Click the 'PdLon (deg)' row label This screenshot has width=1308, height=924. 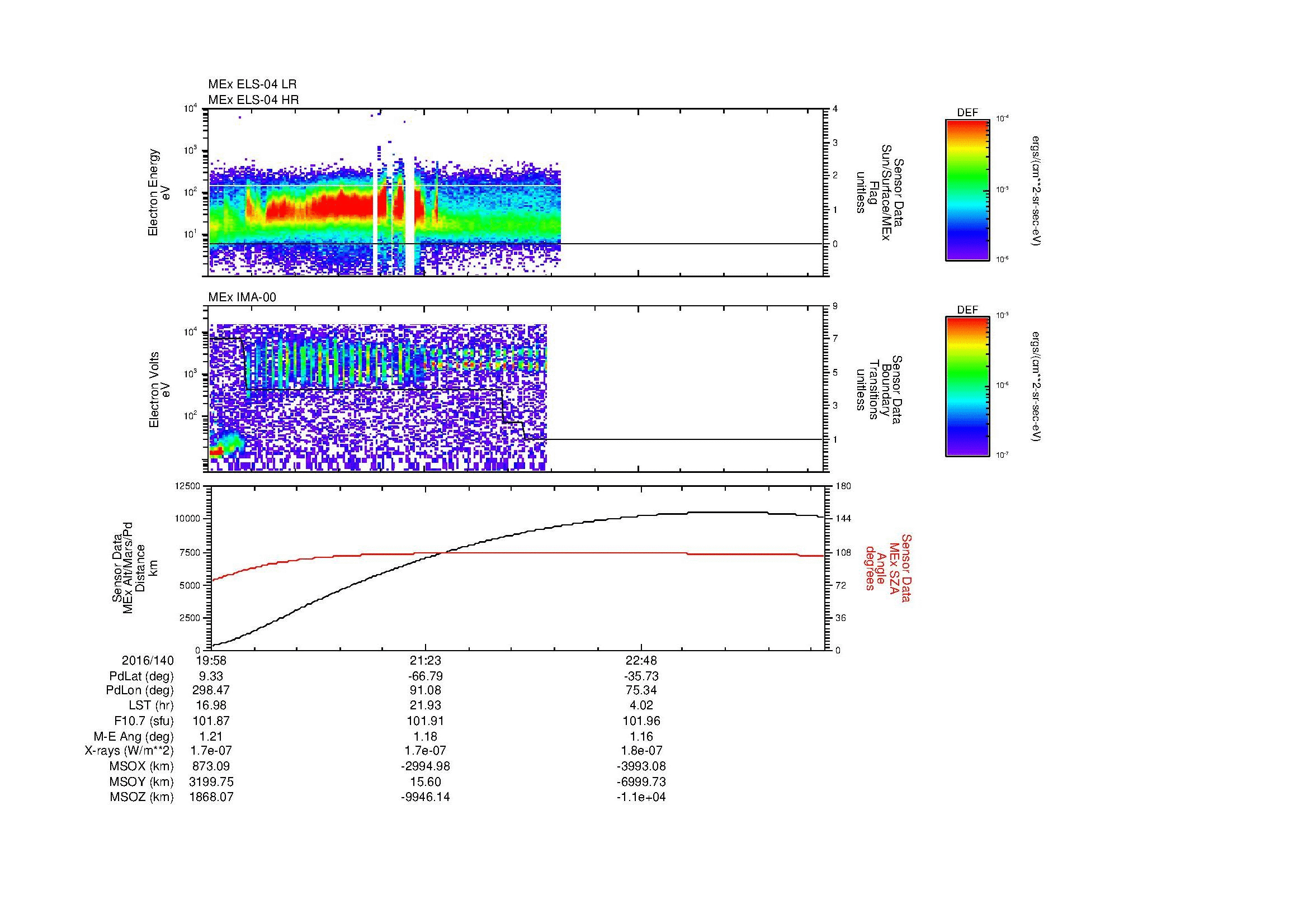click(x=141, y=690)
